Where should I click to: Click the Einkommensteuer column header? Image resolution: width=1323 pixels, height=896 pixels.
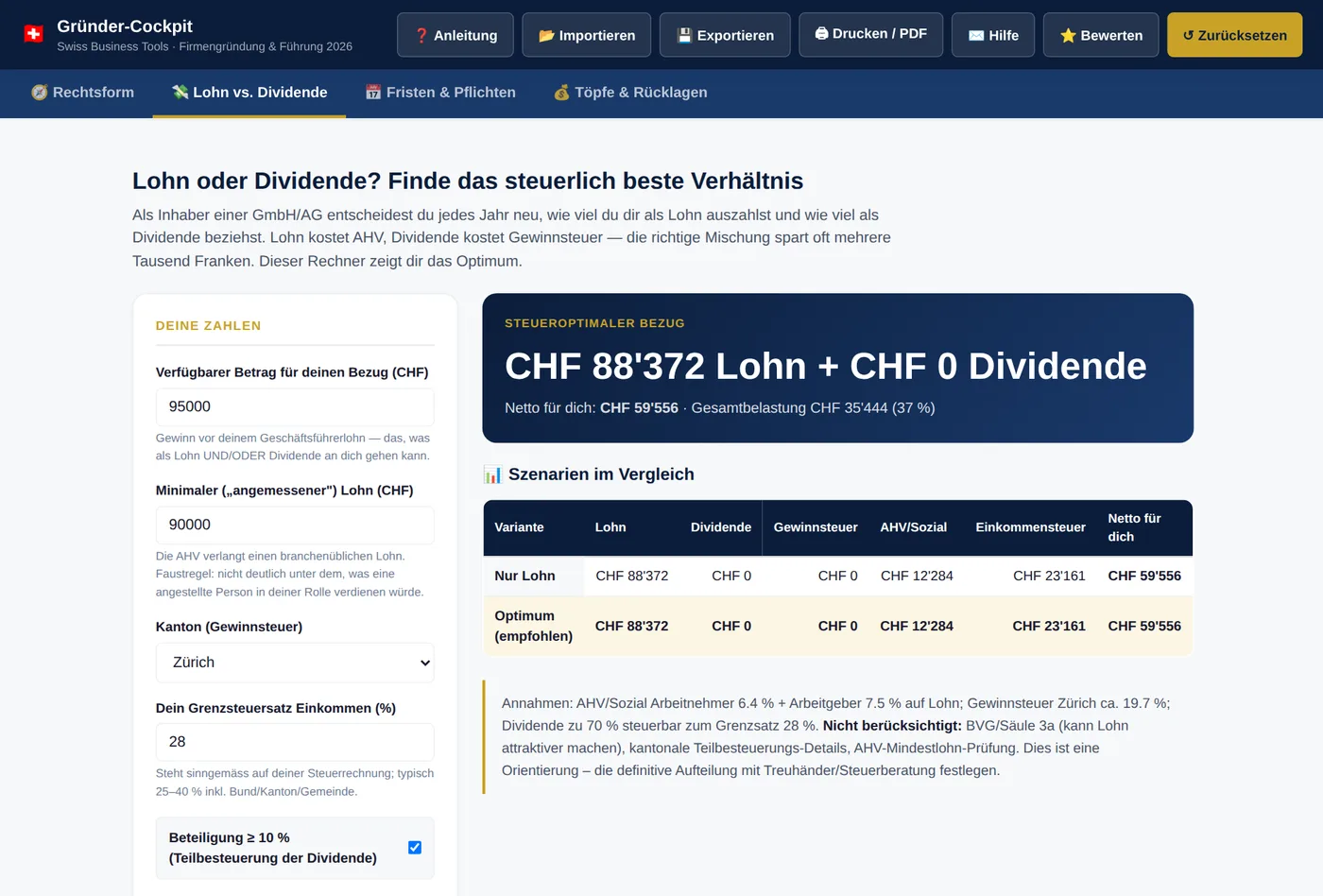[x=1030, y=527]
